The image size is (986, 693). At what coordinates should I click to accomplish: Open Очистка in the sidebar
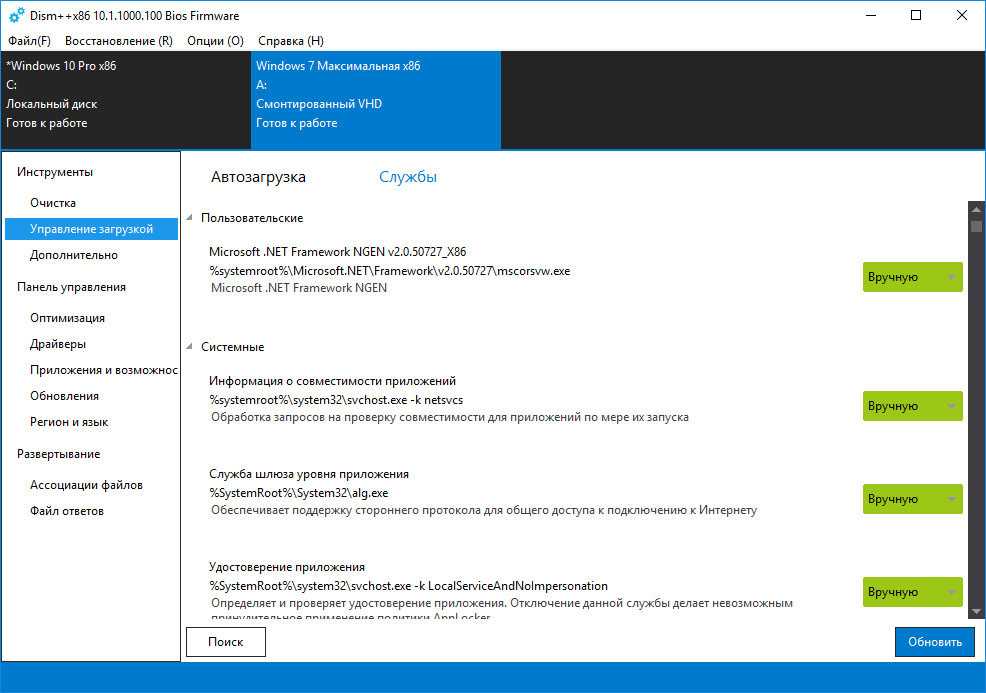(x=53, y=203)
